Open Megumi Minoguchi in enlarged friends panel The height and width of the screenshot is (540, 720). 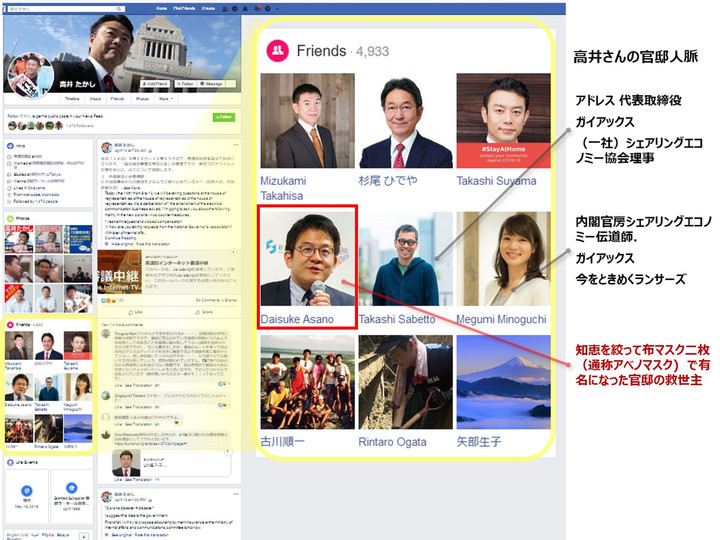pos(501,319)
